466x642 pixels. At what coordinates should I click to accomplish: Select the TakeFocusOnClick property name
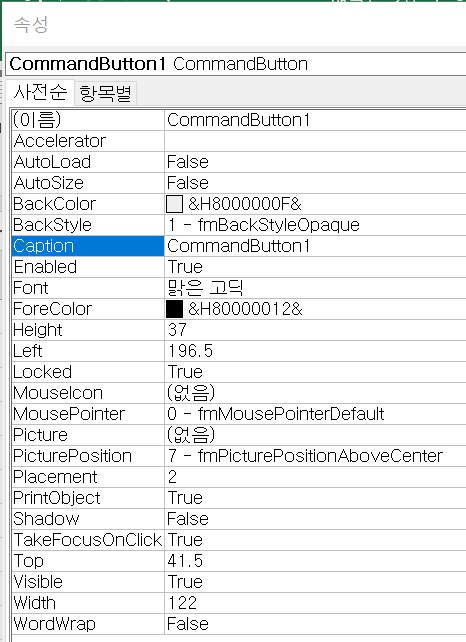(88, 540)
